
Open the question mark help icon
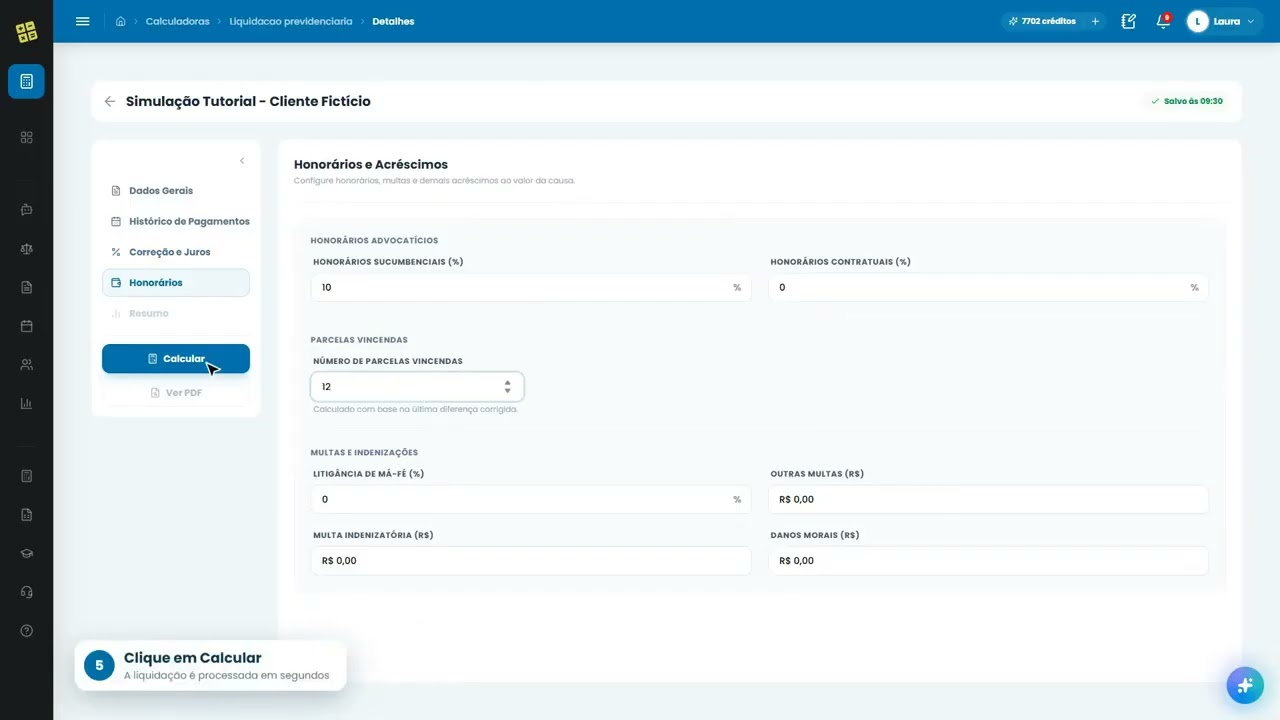(26, 631)
